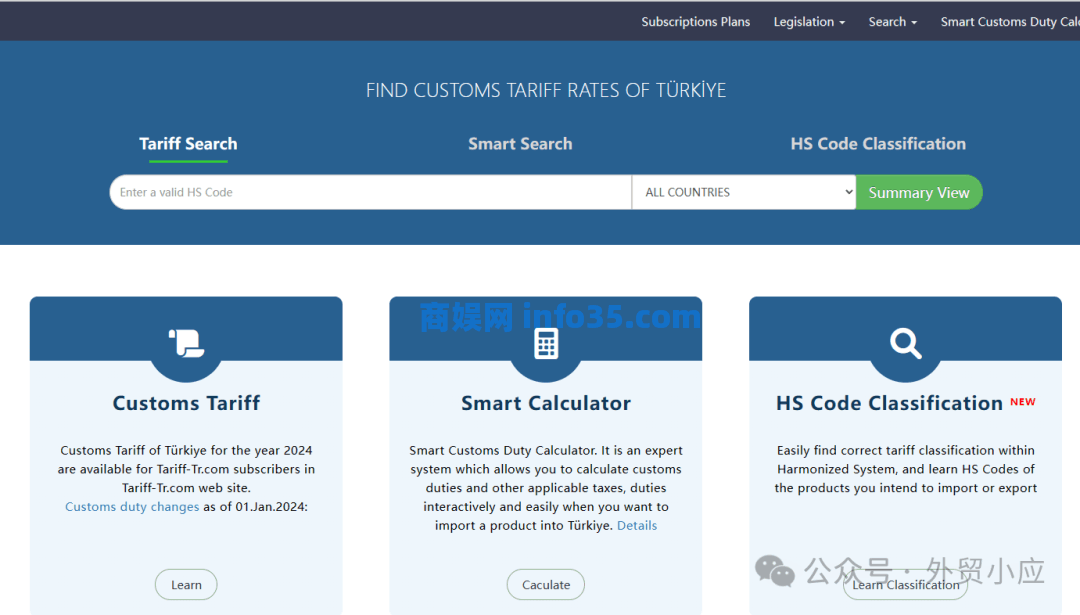
Task: Click the Learn button under Customs Tariff
Action: (x=186, y=585)
